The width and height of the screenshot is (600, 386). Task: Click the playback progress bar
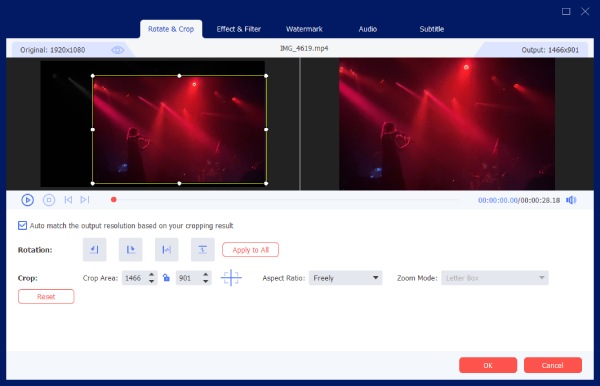[286, 199]
